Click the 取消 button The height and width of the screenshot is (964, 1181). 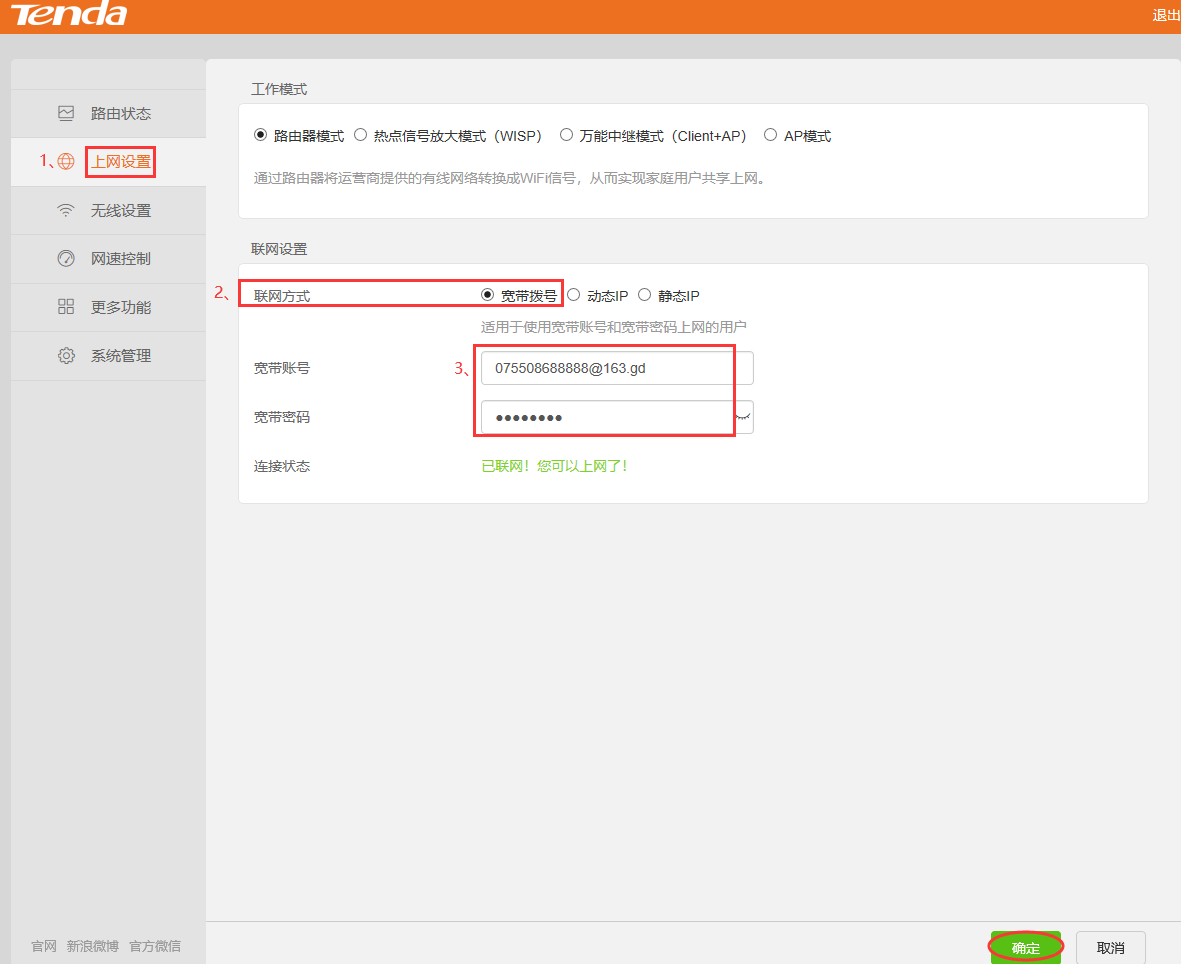click(1110, 948)
